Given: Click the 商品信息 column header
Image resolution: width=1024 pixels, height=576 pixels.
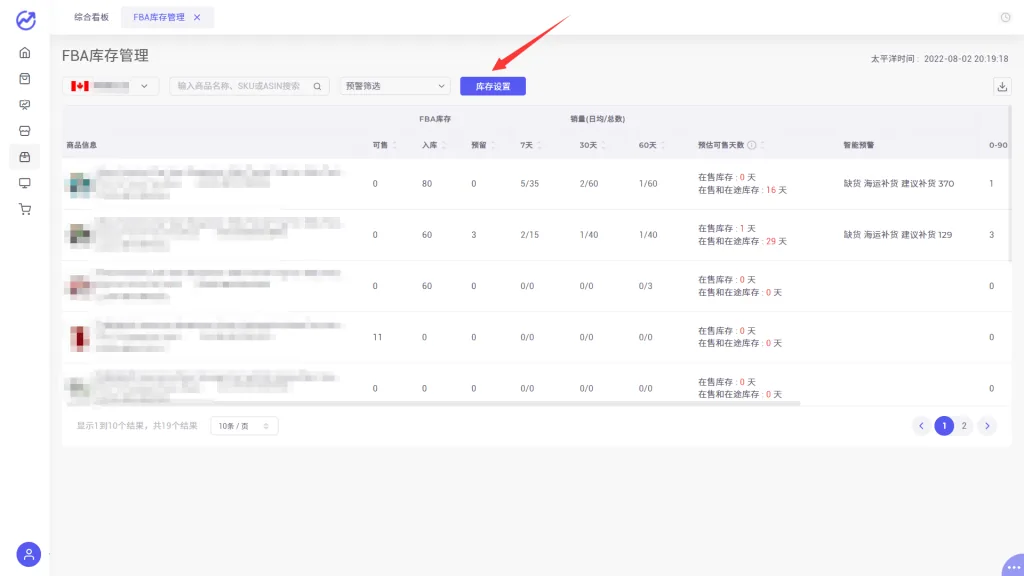Looking at the screenshot, I should [x=82, y=145].
